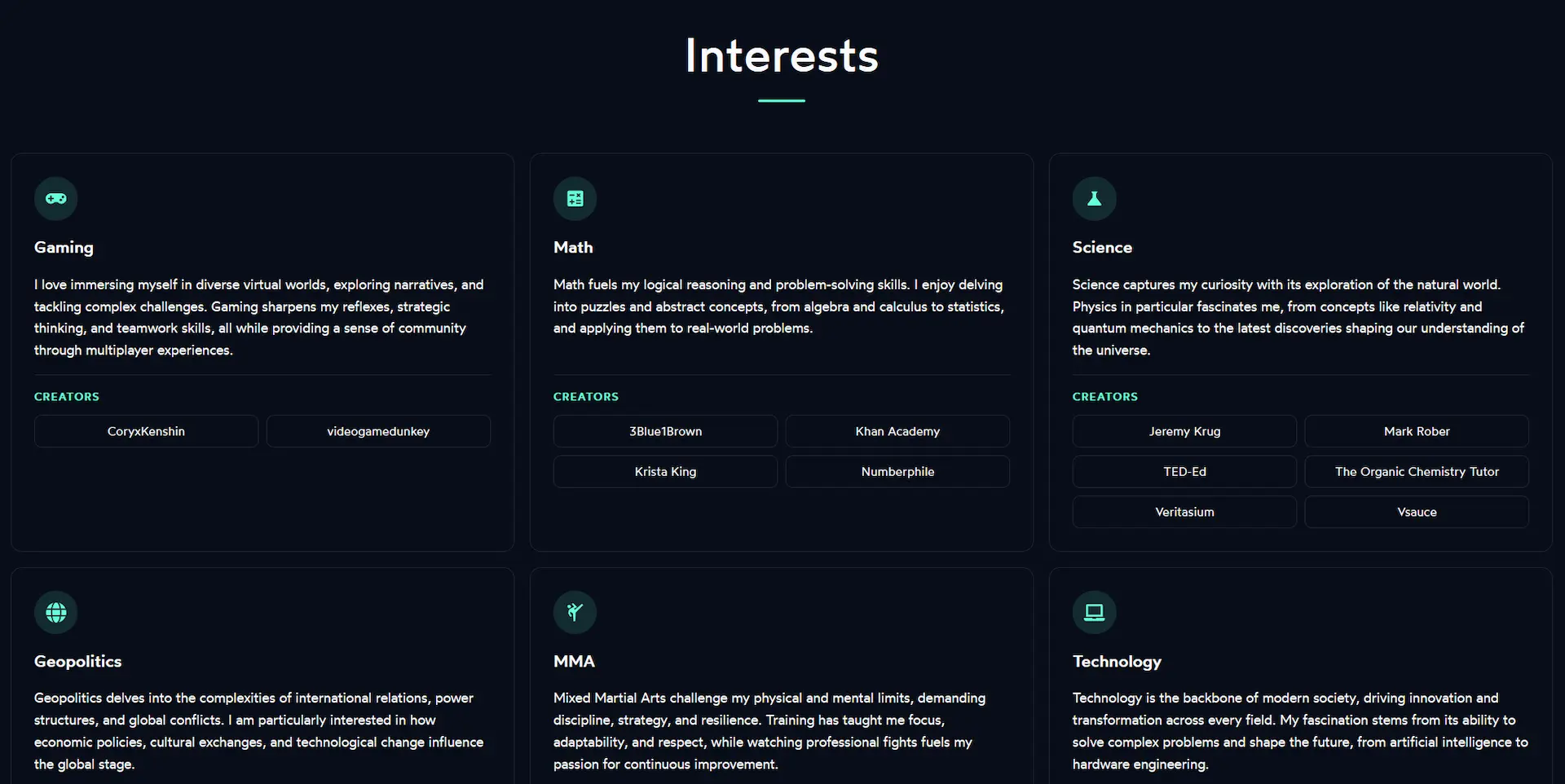Open the 3Blue1Brown creator link

tap(664, 431)
